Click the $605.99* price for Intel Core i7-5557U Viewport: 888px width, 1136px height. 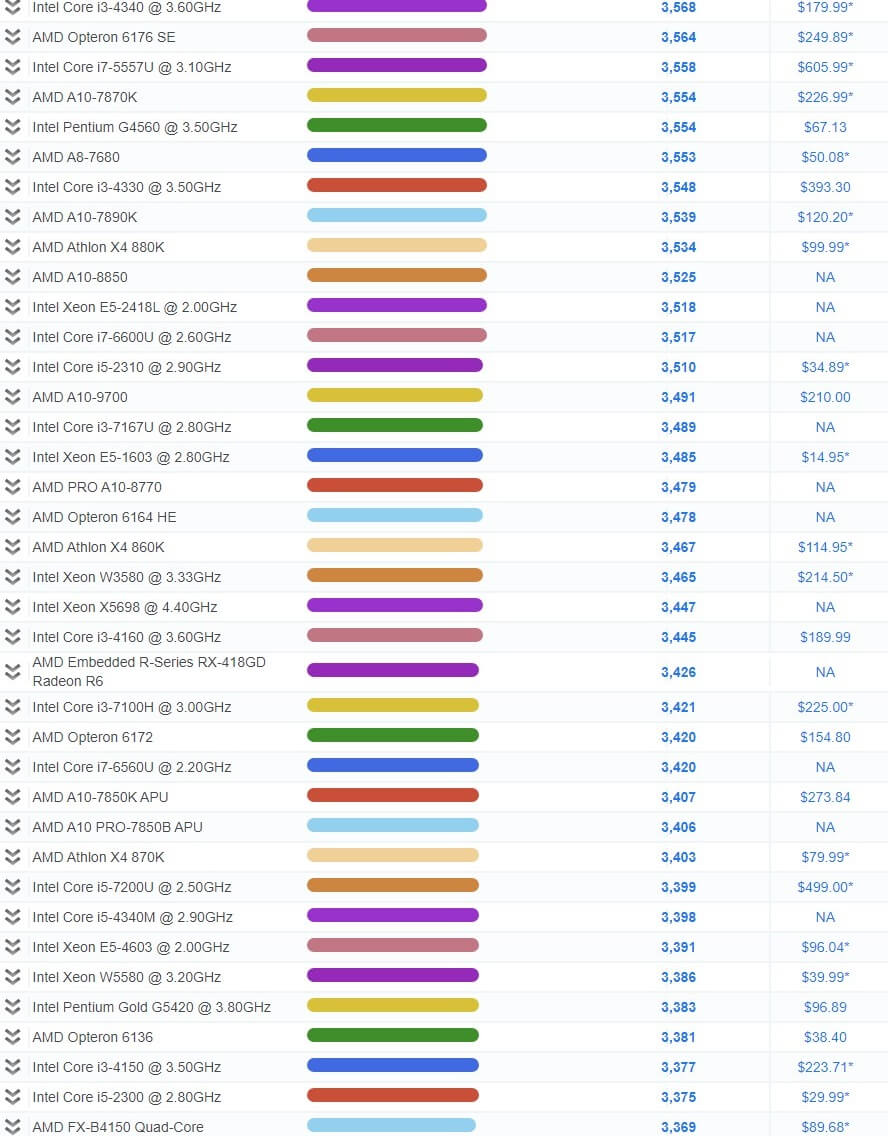pos(825,67)
